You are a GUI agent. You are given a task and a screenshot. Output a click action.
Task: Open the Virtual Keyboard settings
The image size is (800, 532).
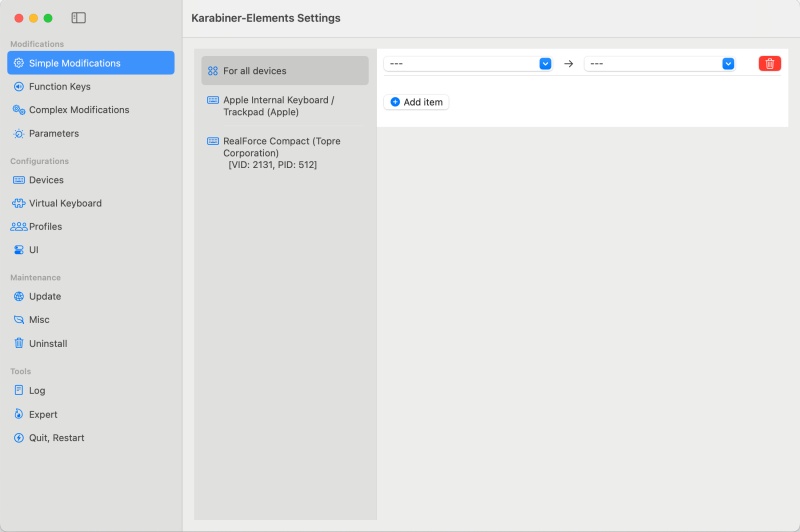click(65, 203)
